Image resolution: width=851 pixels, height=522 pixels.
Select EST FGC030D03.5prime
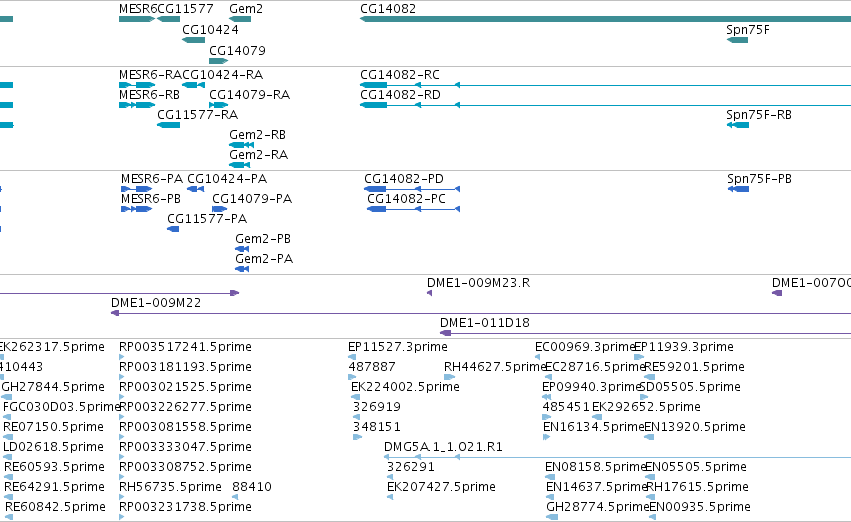(x=61, y=407)
